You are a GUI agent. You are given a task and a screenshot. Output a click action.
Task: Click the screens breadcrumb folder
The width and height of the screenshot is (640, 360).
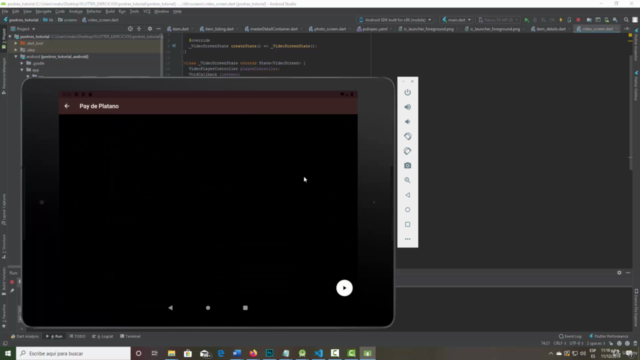coord(67,20)
